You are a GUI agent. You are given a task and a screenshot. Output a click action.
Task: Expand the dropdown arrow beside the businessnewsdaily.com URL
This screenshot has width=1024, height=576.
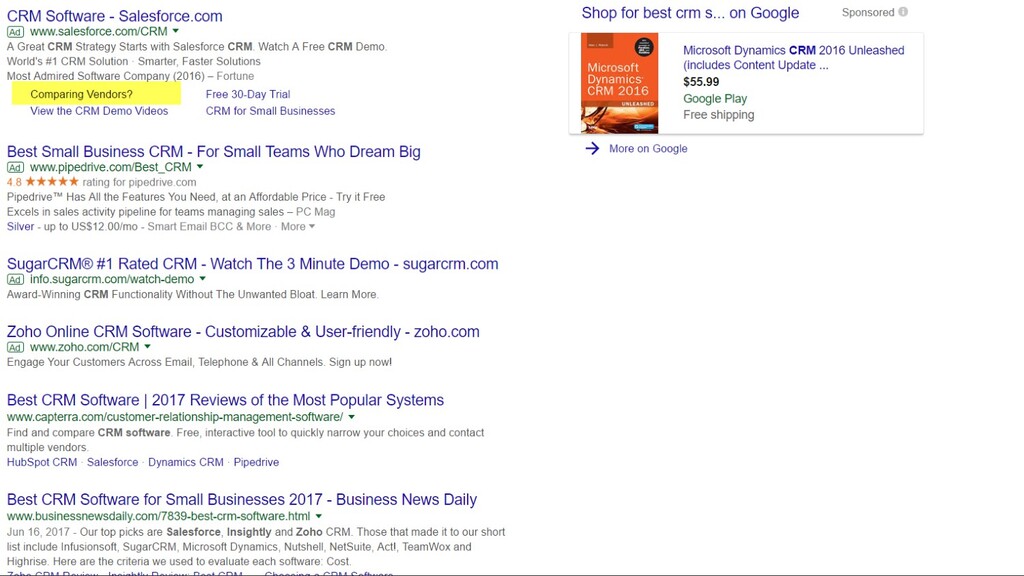319,516
